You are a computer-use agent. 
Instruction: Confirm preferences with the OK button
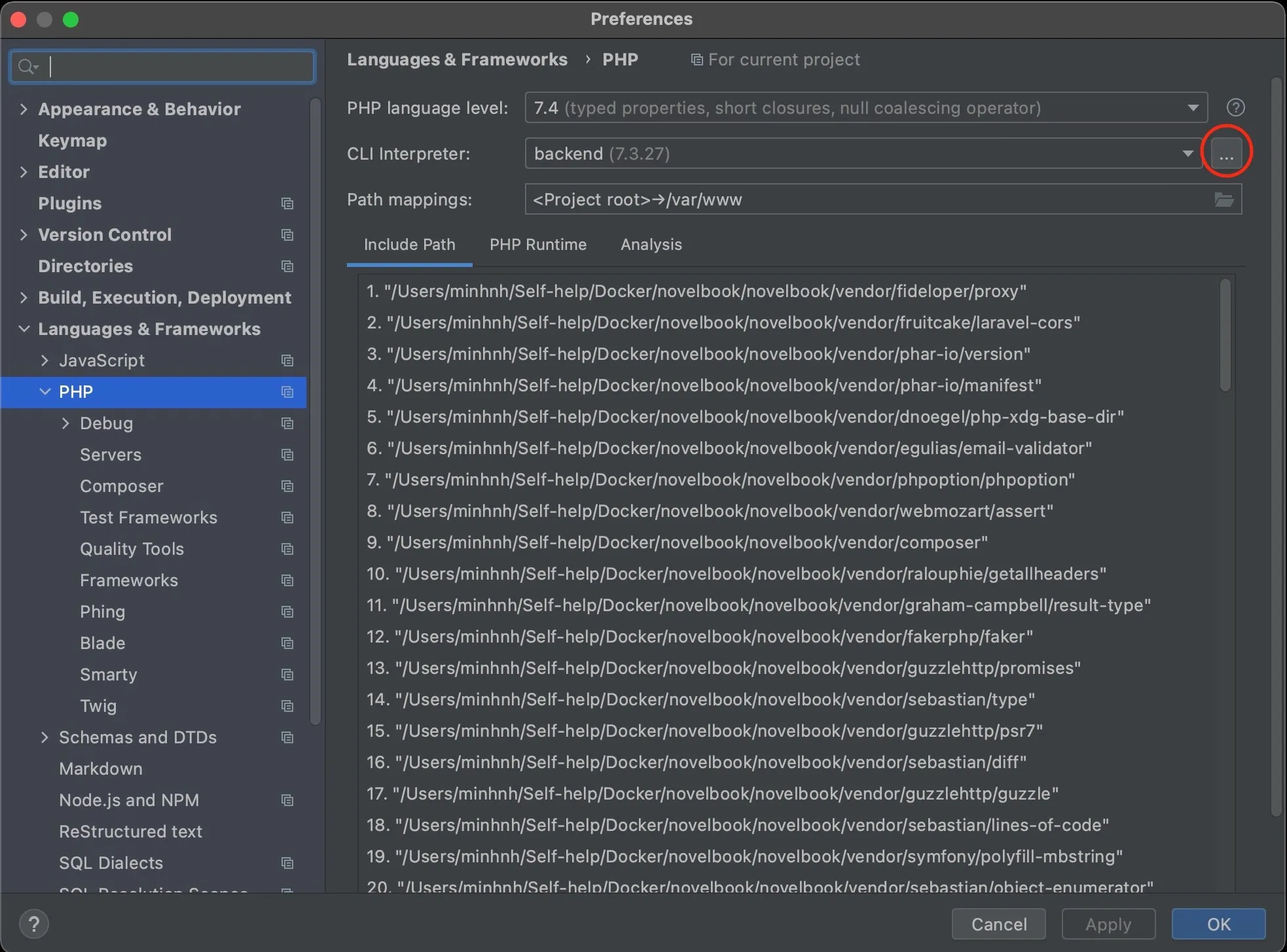click(x=1217, y=924)
